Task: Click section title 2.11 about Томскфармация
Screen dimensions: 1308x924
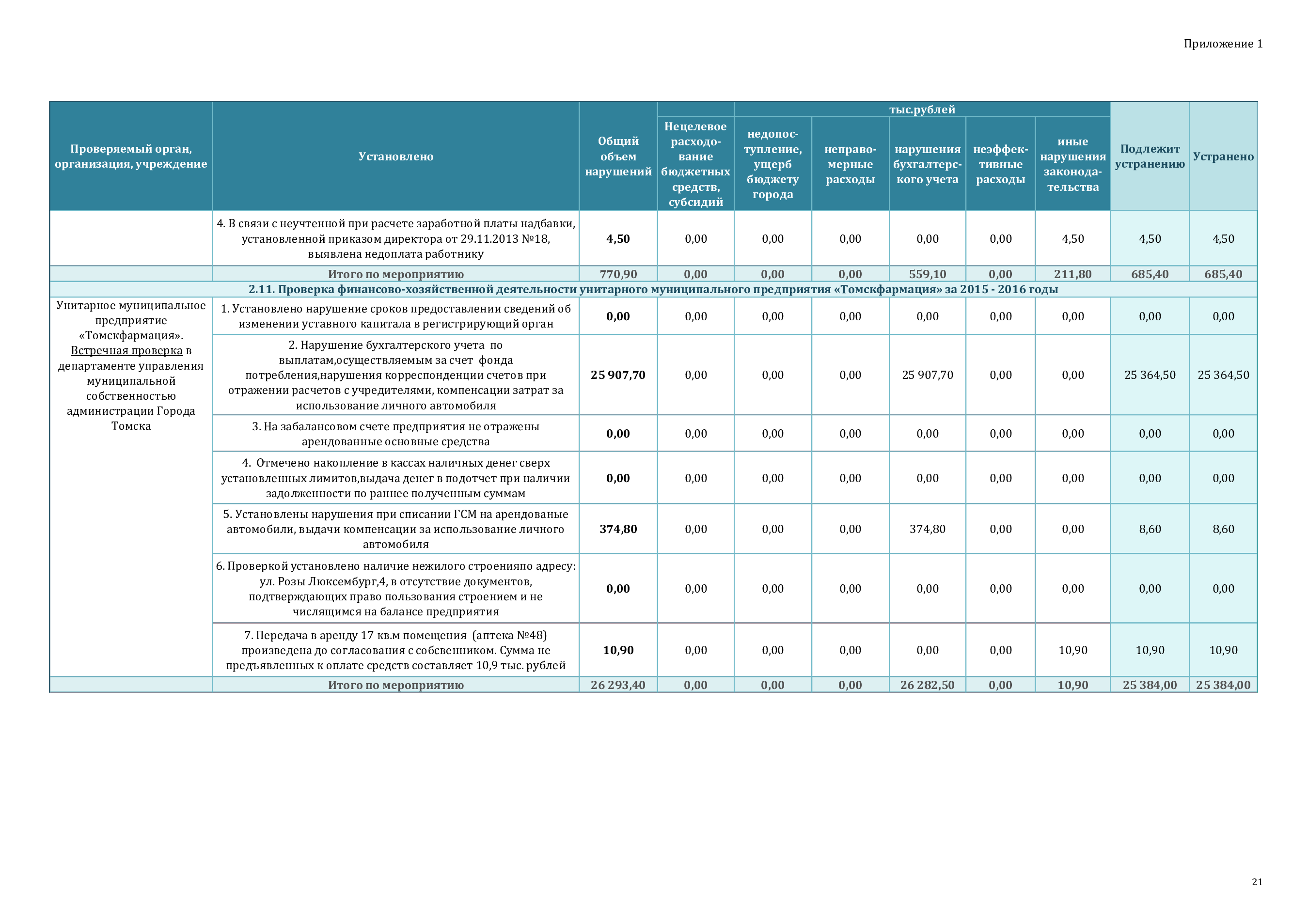Action: 652,289
